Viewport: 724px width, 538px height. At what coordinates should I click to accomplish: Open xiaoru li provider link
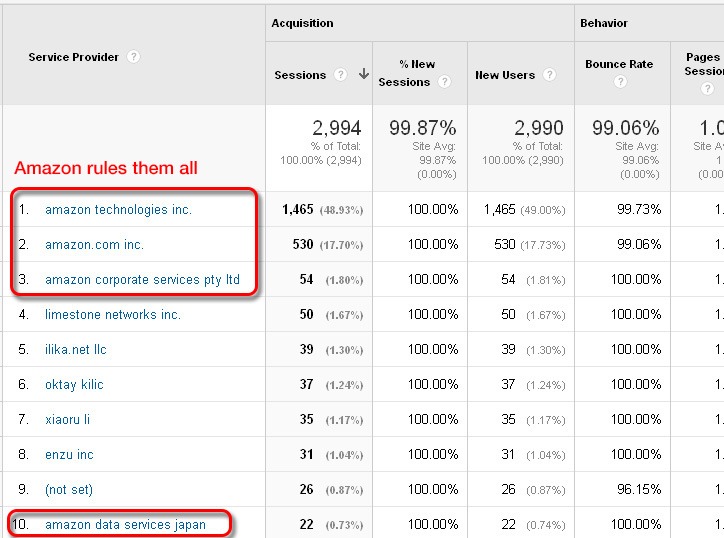(x=67, y=419)
